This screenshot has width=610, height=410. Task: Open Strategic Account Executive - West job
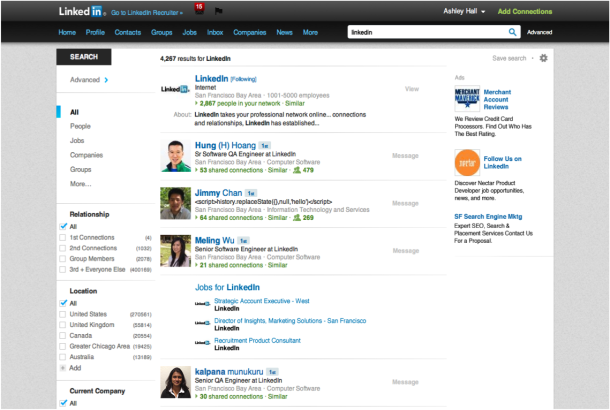pos(262,301)
